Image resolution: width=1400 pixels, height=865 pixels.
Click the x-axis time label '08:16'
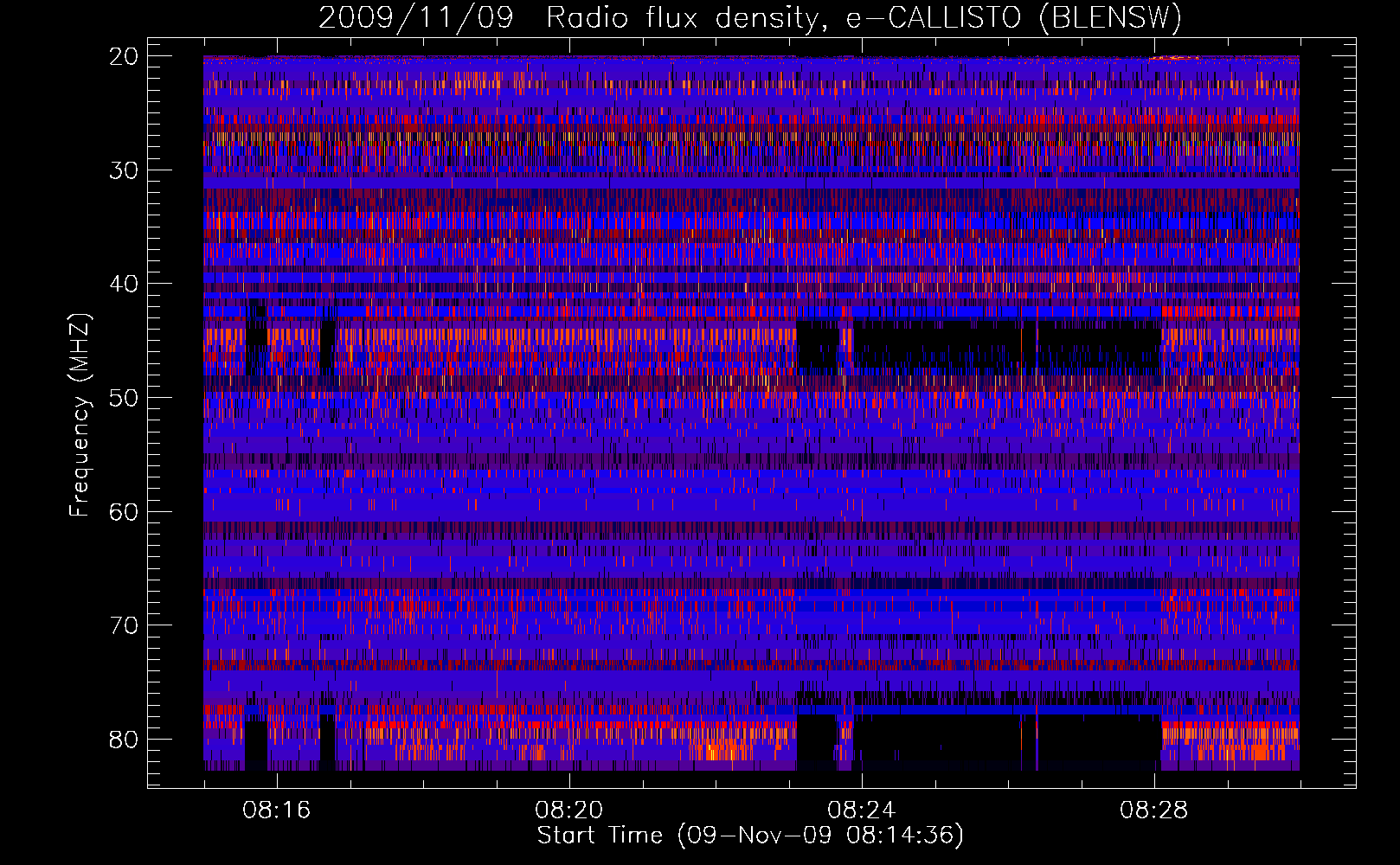pos(276,811)
